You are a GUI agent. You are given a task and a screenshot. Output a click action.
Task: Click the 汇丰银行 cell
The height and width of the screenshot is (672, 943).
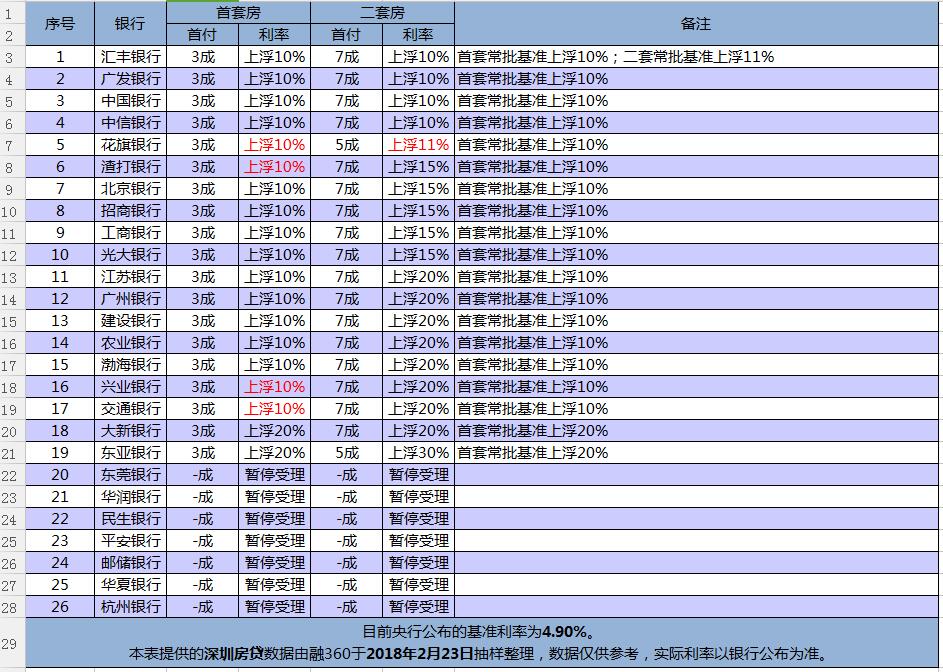coord(130,57)
